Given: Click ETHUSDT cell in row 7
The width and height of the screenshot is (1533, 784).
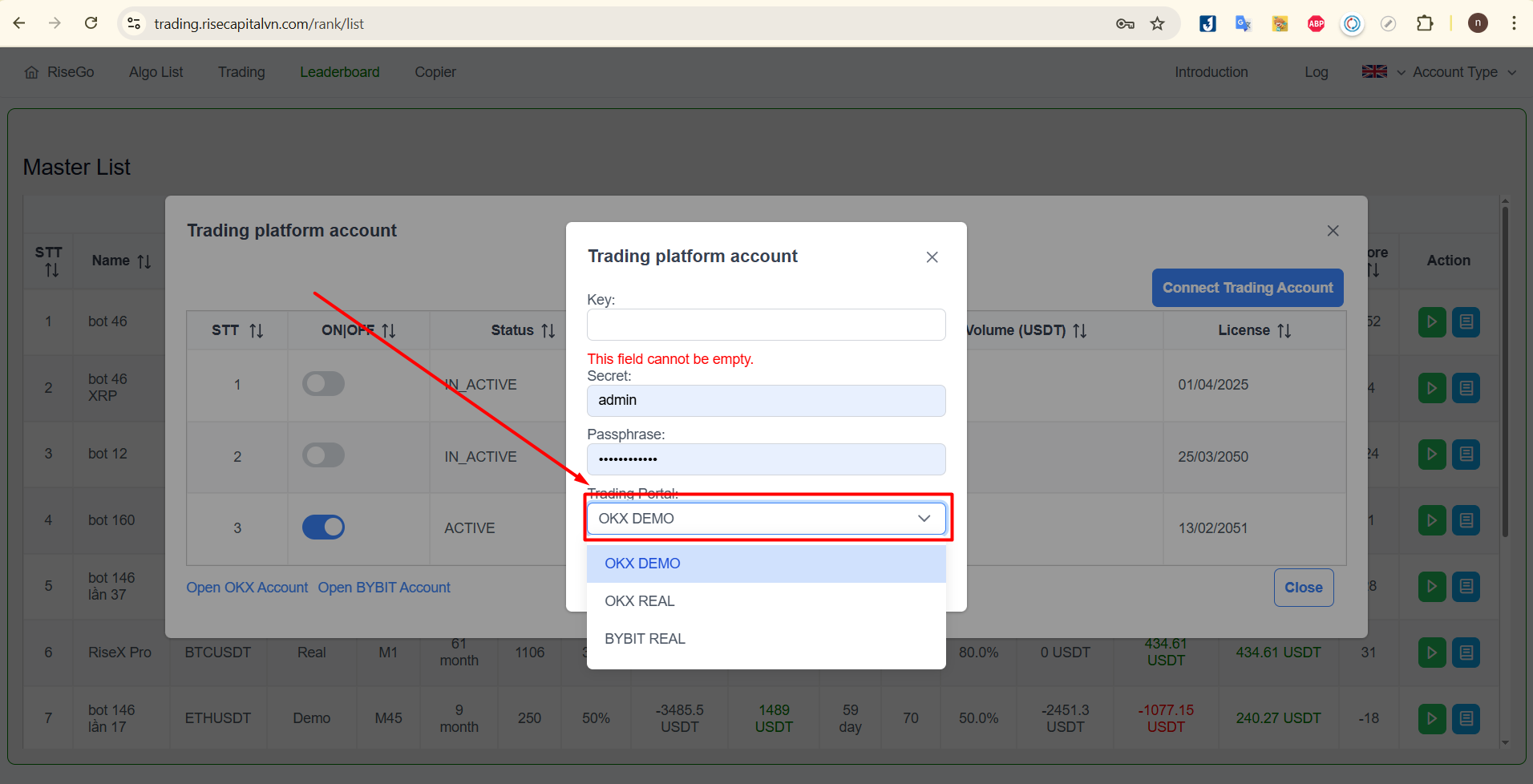Looking at the screenshot, I should (x=218, y=718).
